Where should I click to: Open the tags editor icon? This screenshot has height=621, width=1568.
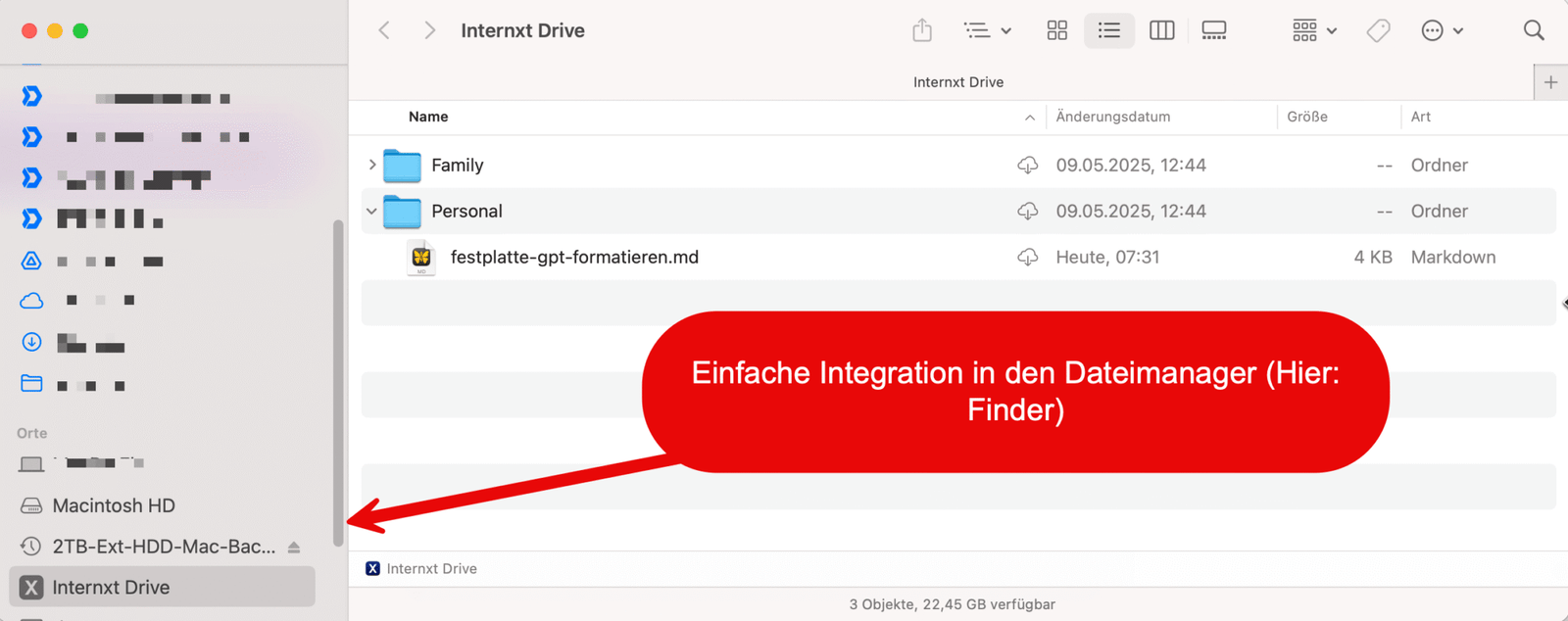[x=1379, y=30]
